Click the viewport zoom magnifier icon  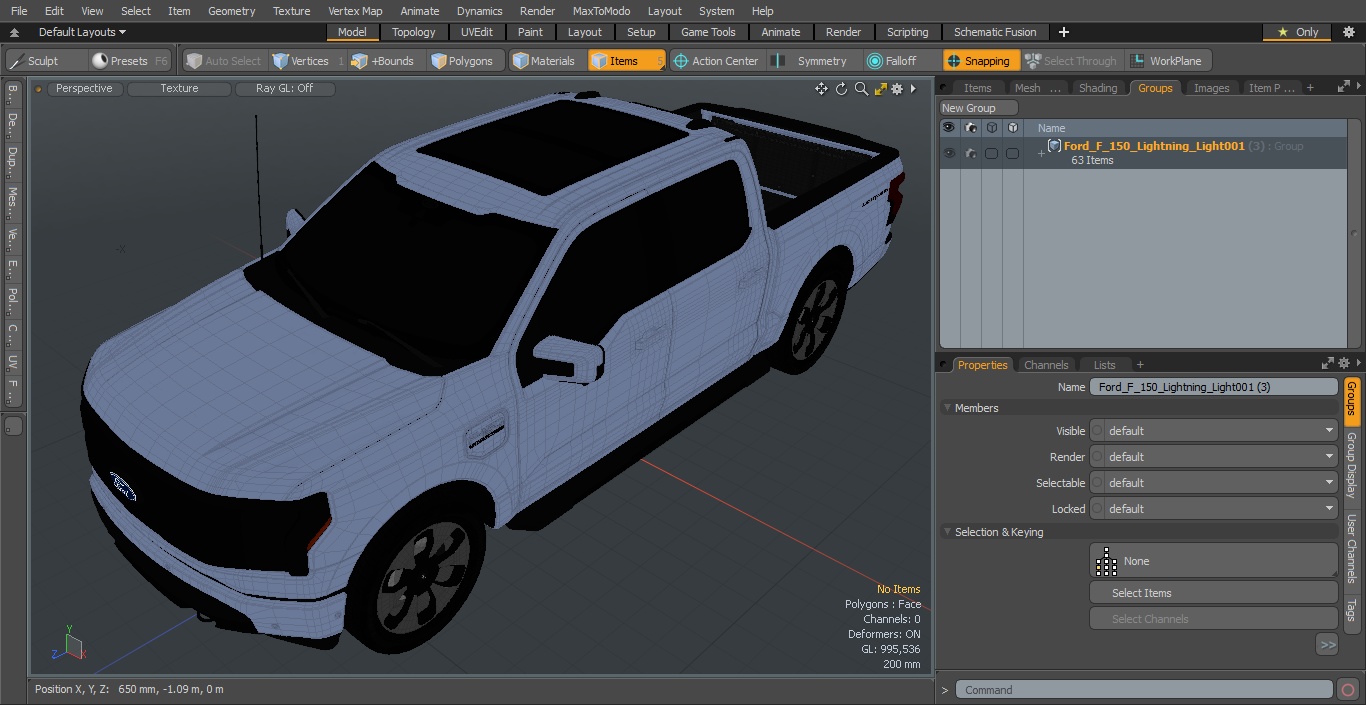861,89
